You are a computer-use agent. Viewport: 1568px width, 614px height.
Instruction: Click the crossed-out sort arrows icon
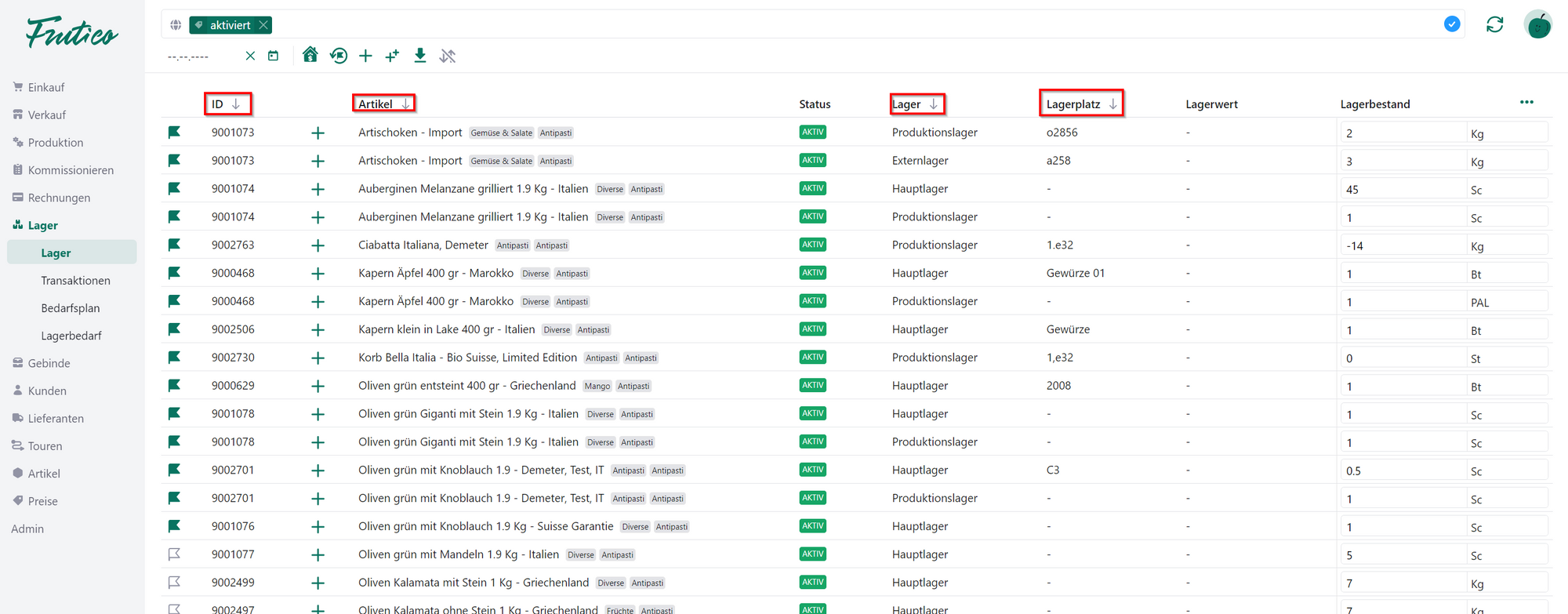click(448, 56)
